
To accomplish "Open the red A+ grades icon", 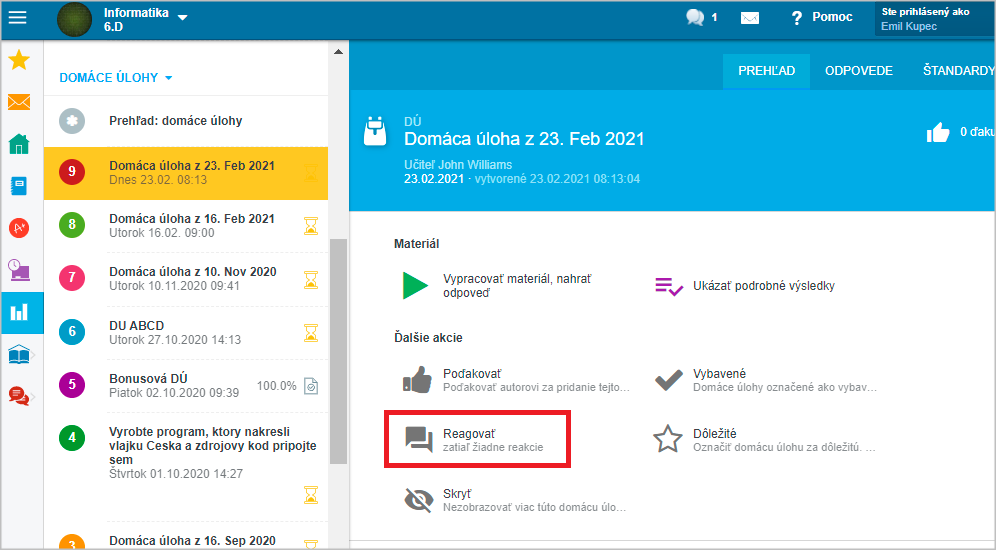I will pyautogui.click(x=19, y=227).
